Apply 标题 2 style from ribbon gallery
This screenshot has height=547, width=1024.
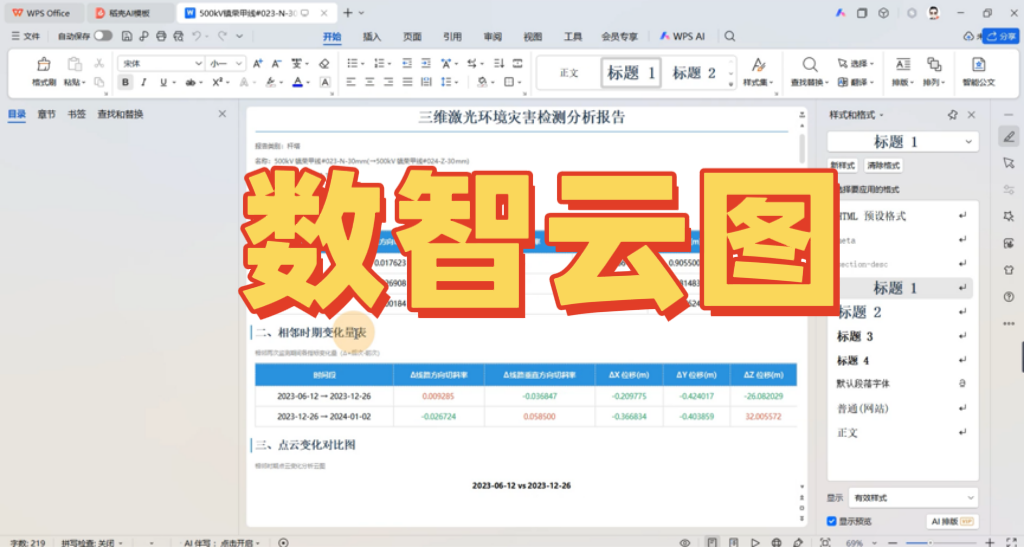pyautogui.click(x=694, y=72)
